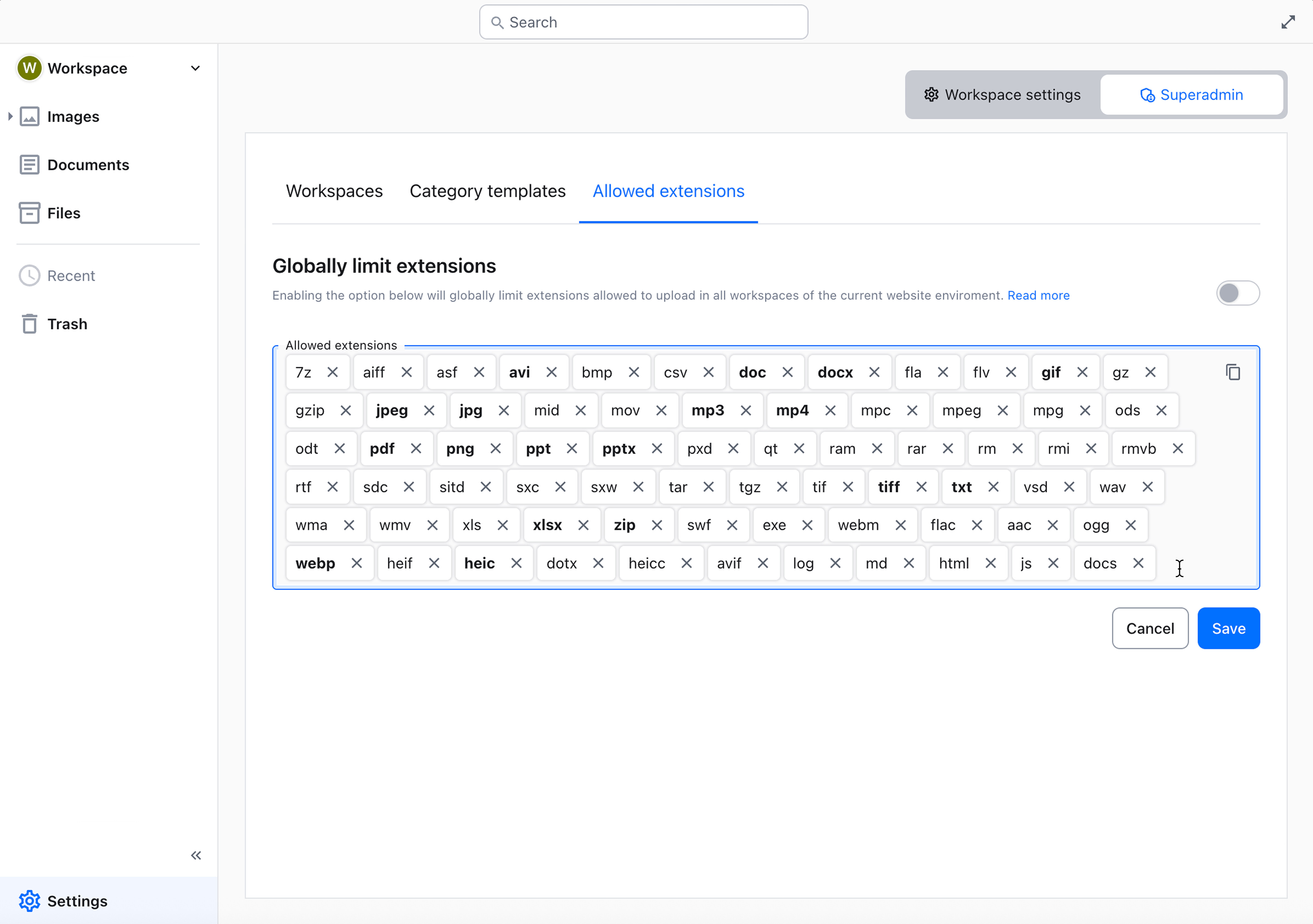This screenshot has width=1313, height=924.
Task: Open the Workspace switcher dropdown arrow
Action: pos(196,68)
